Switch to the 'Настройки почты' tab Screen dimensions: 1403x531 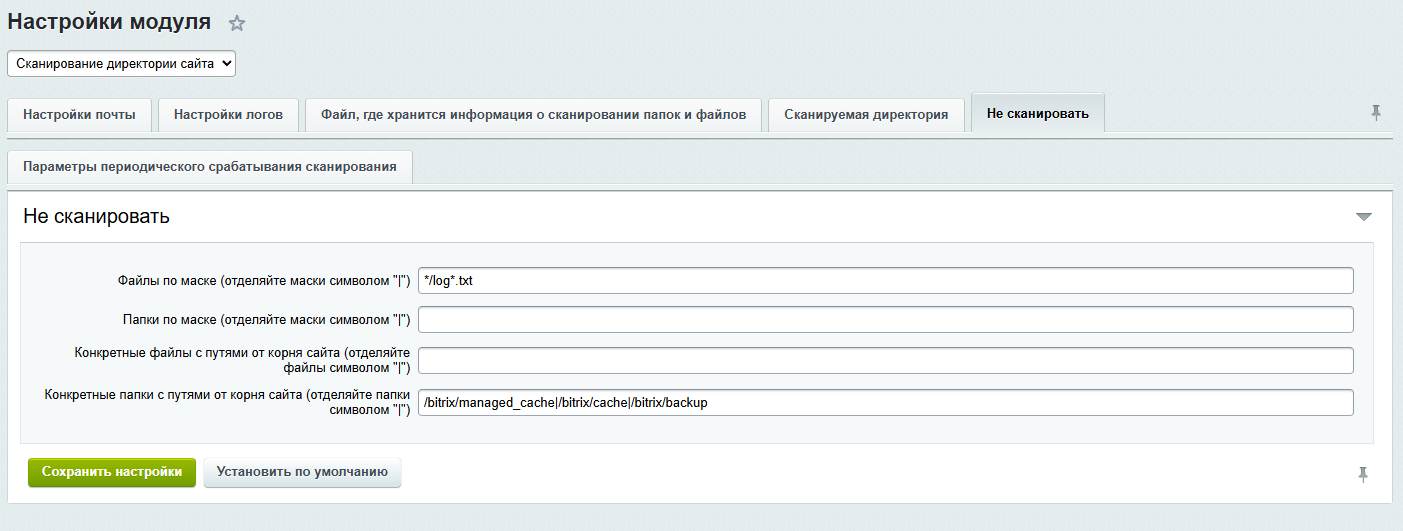coord(80,115)
